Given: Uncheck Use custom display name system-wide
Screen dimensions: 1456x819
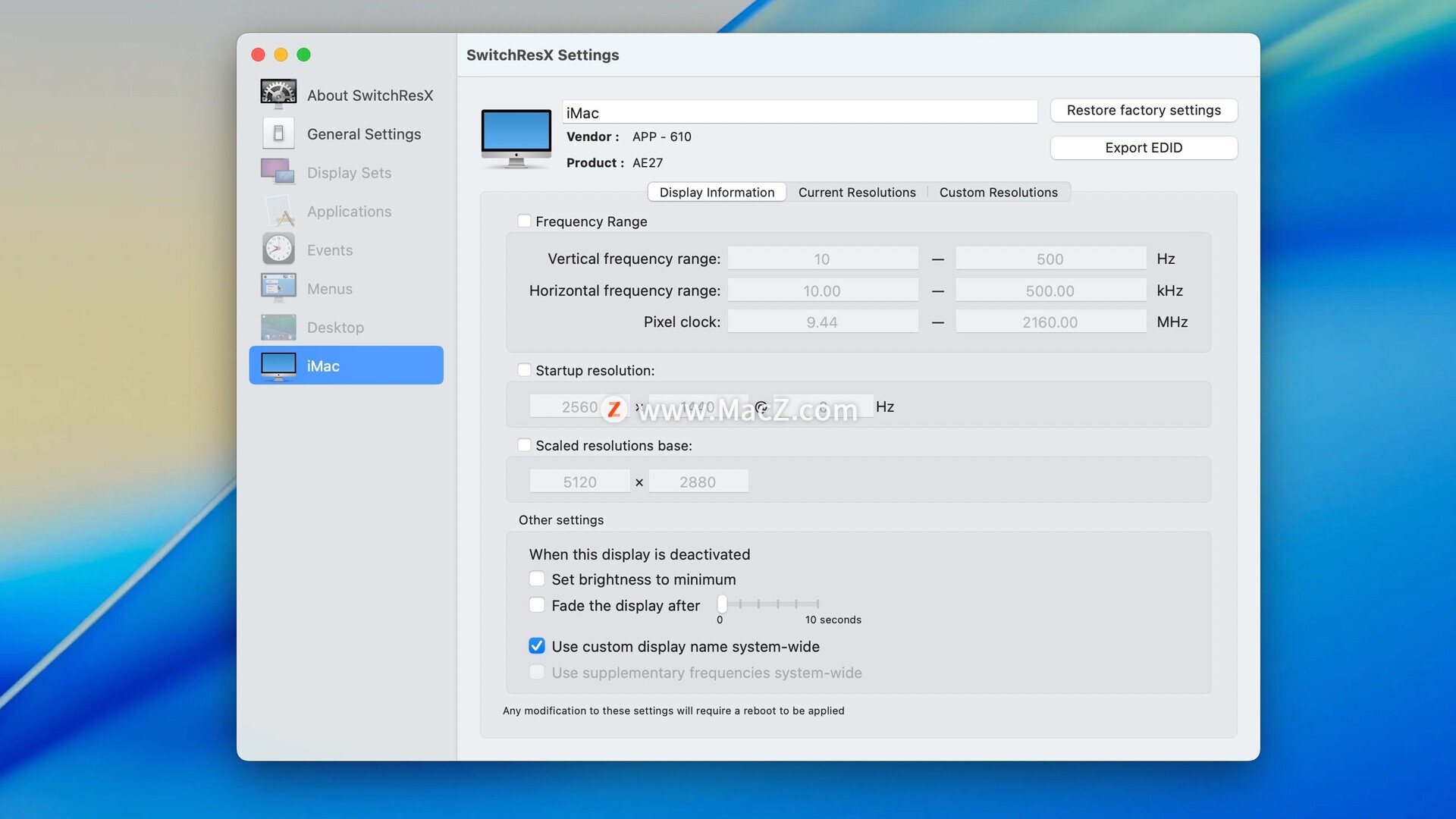Looking at the screenshot, I should tap(537, 645).
